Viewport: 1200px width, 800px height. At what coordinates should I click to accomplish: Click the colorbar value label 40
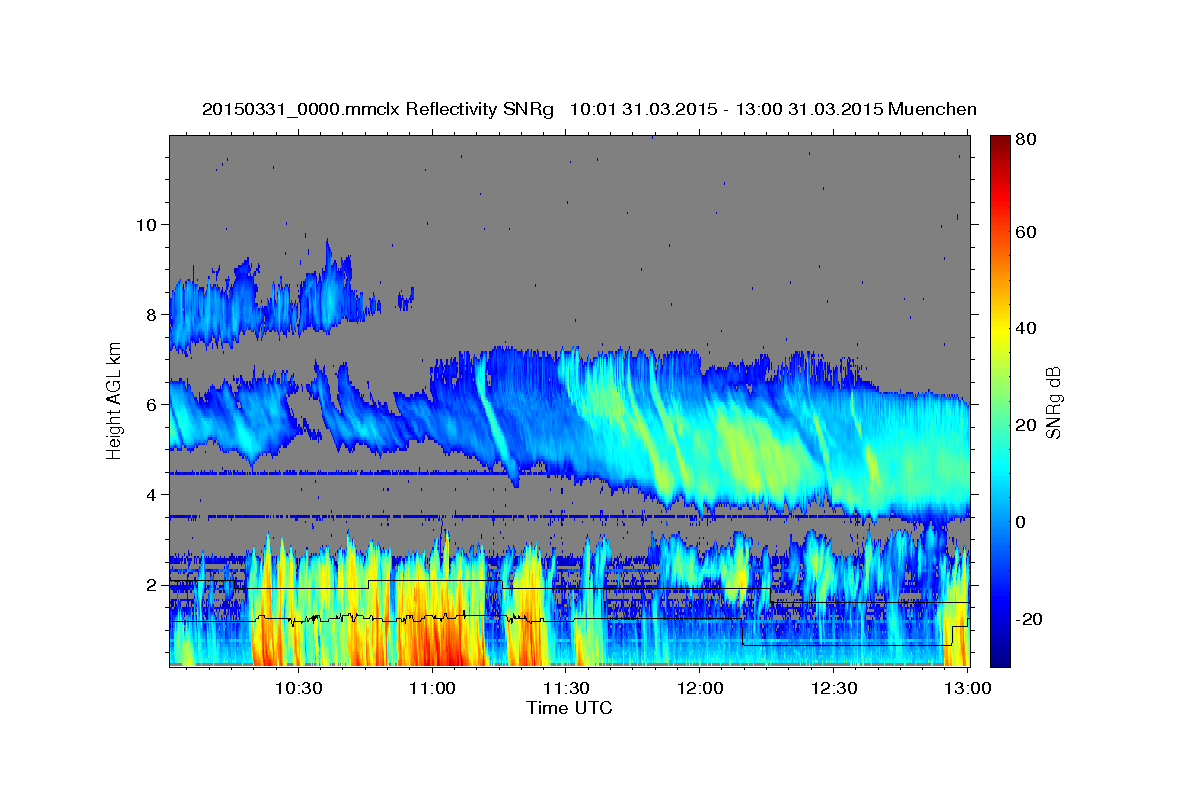tap(1027, 329)
